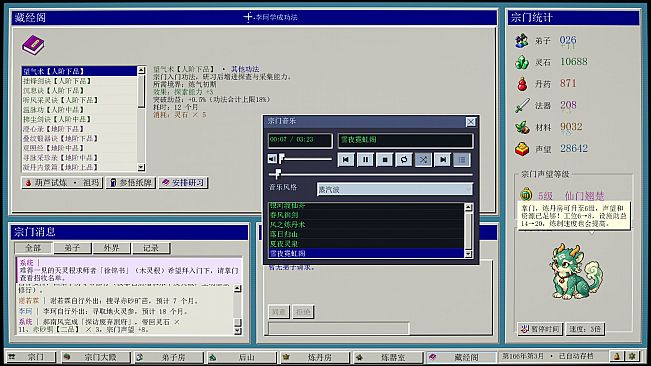
Task: Click the purple book icon in 藏经阁
Action: pyautogui.click(x=33, y=45)
